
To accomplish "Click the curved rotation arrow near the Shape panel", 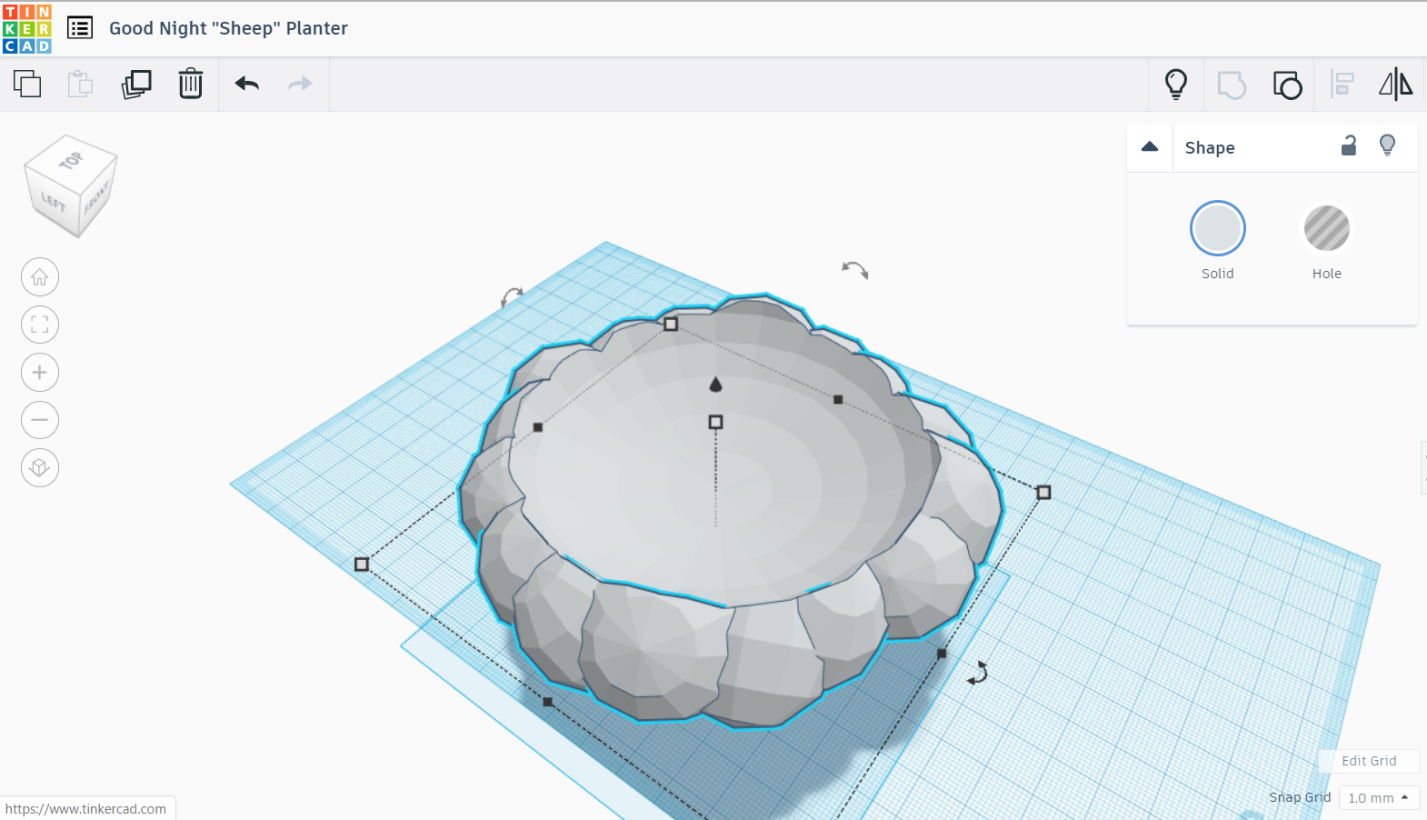I will [855, 269].
